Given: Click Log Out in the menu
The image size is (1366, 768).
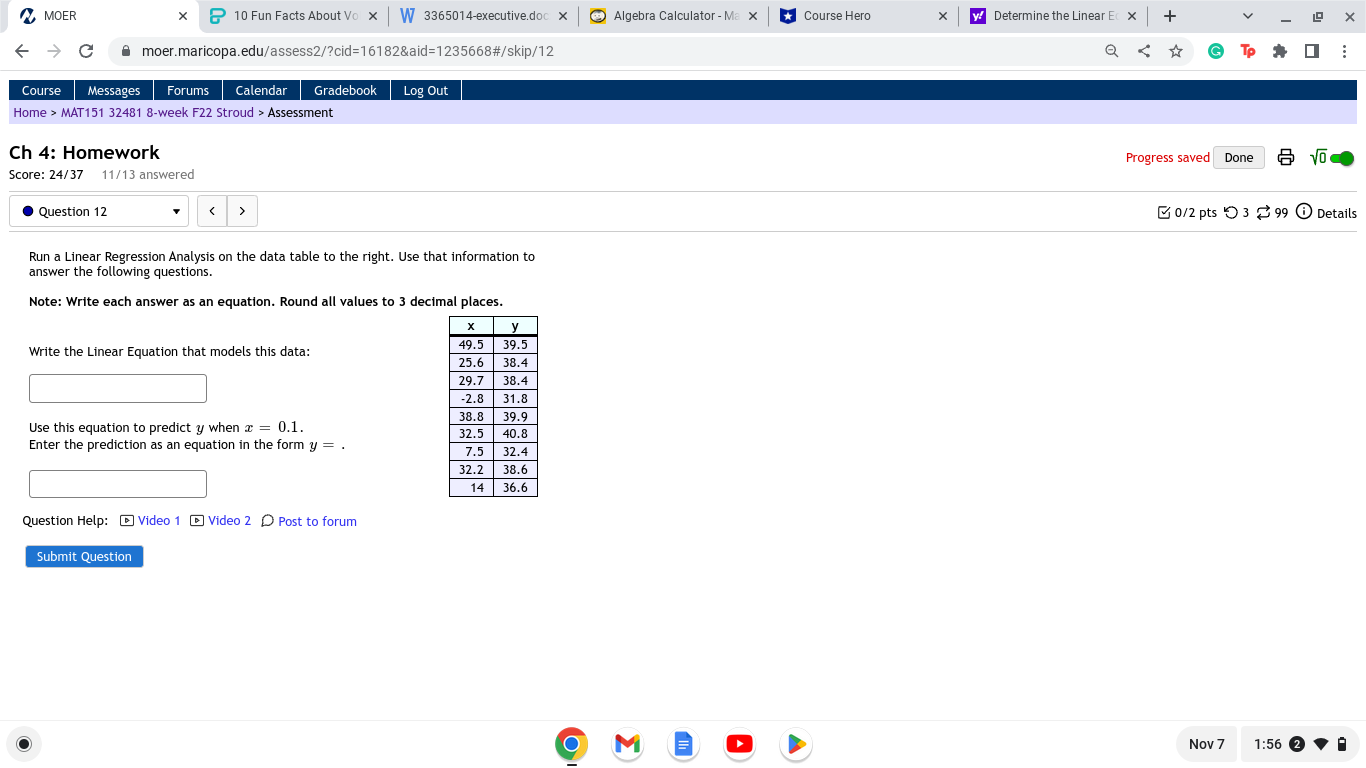Looking at the screenshot, I should 426,90.
